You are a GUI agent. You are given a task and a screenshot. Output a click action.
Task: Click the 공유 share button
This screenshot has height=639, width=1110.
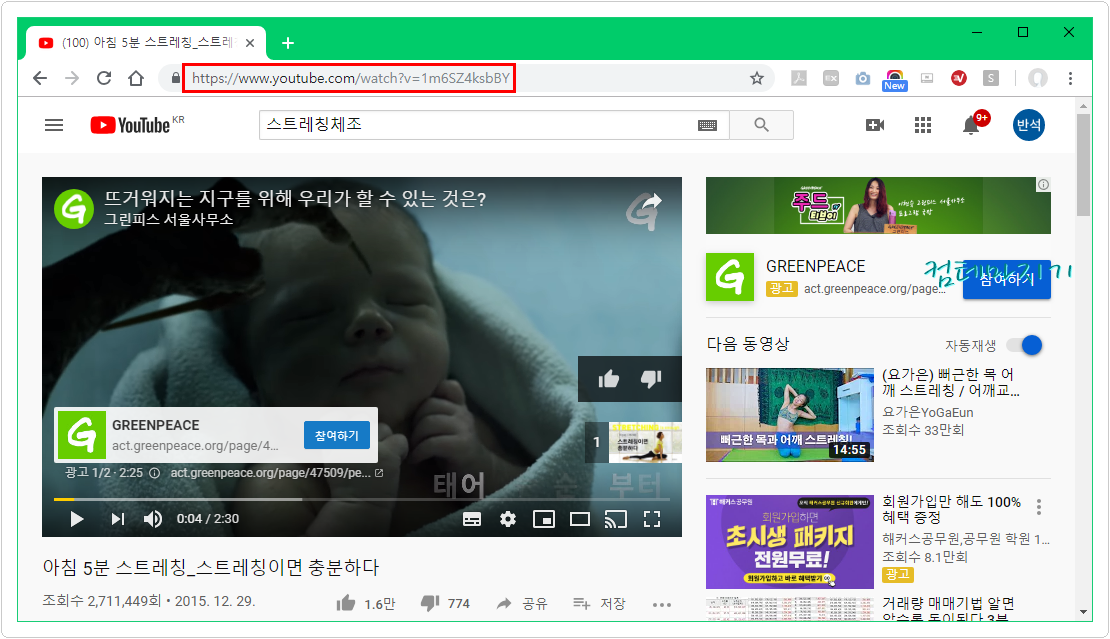point(522,604)
